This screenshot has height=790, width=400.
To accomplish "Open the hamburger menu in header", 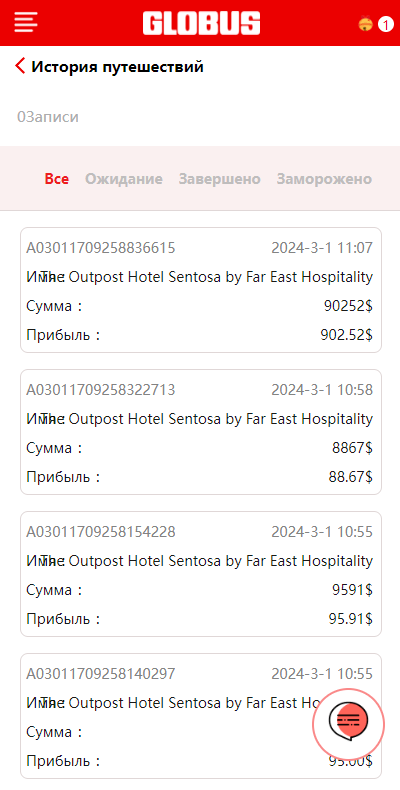I will (26, 22).
